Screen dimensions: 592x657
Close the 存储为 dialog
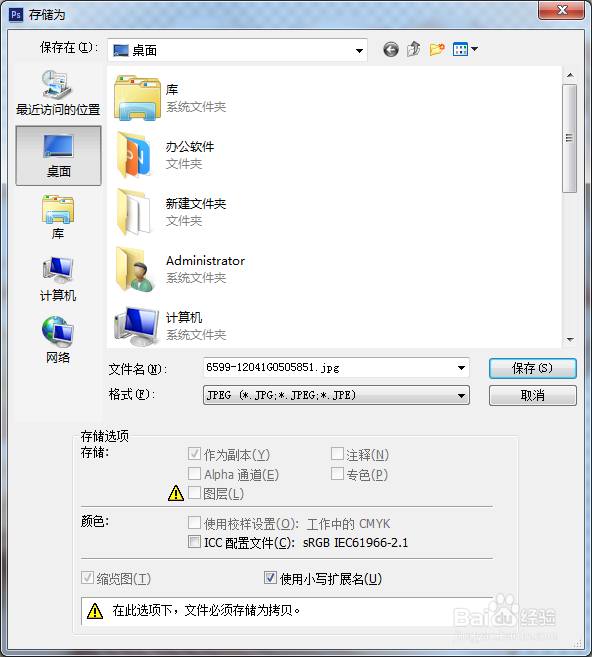(561, 10)
